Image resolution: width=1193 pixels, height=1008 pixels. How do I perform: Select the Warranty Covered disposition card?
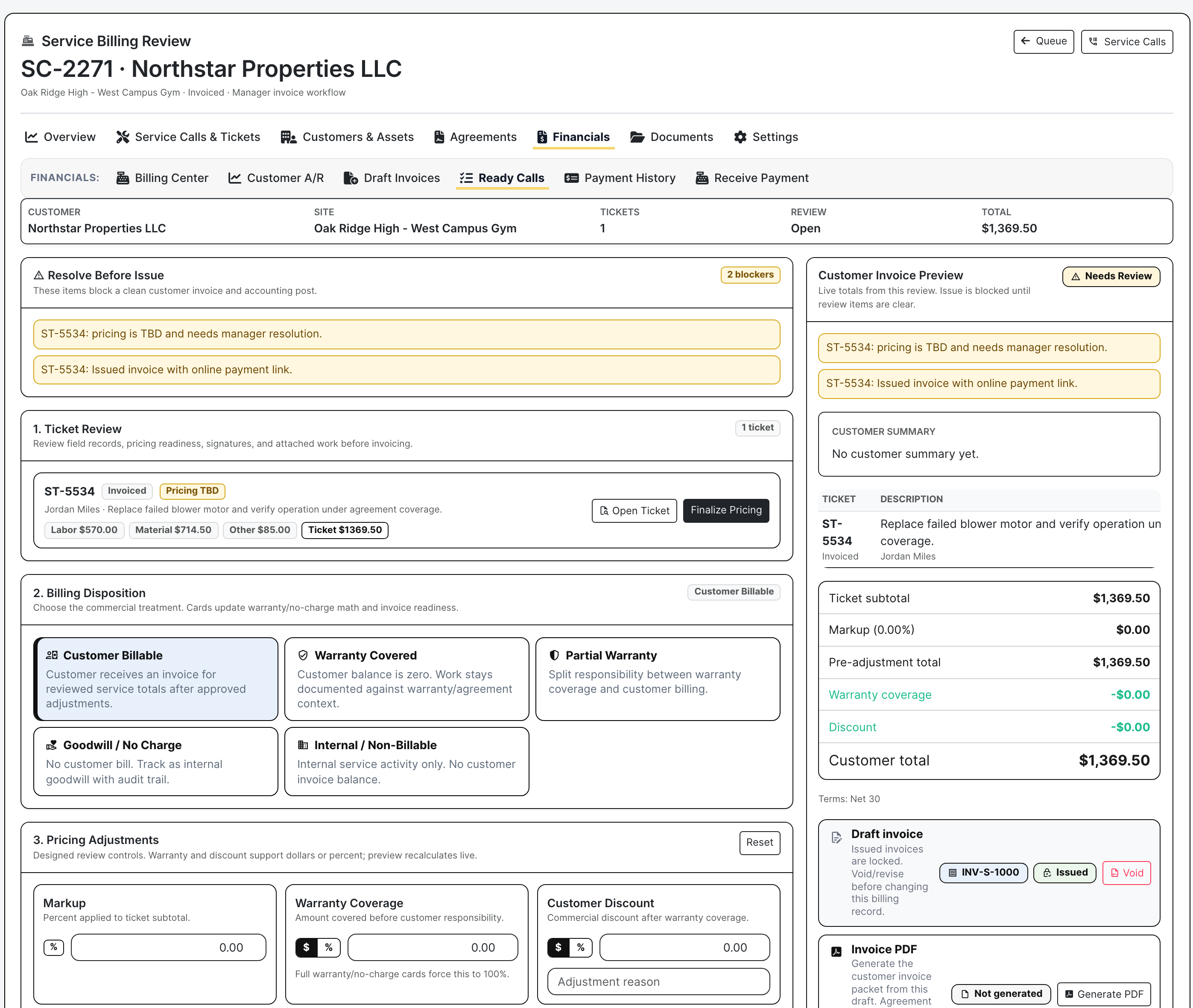(407, 679)
